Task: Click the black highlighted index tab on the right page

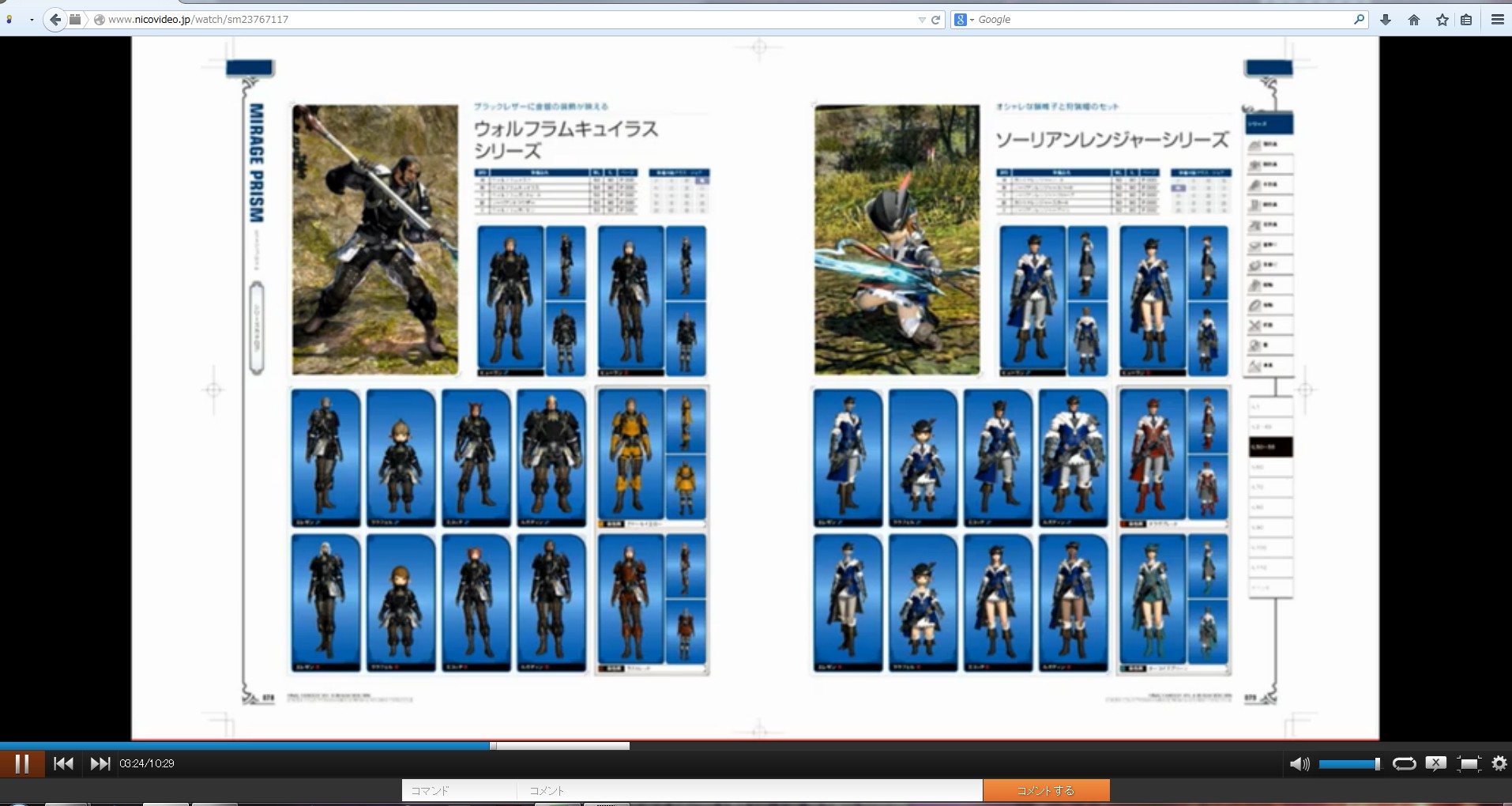Action: coord(1270,447)
